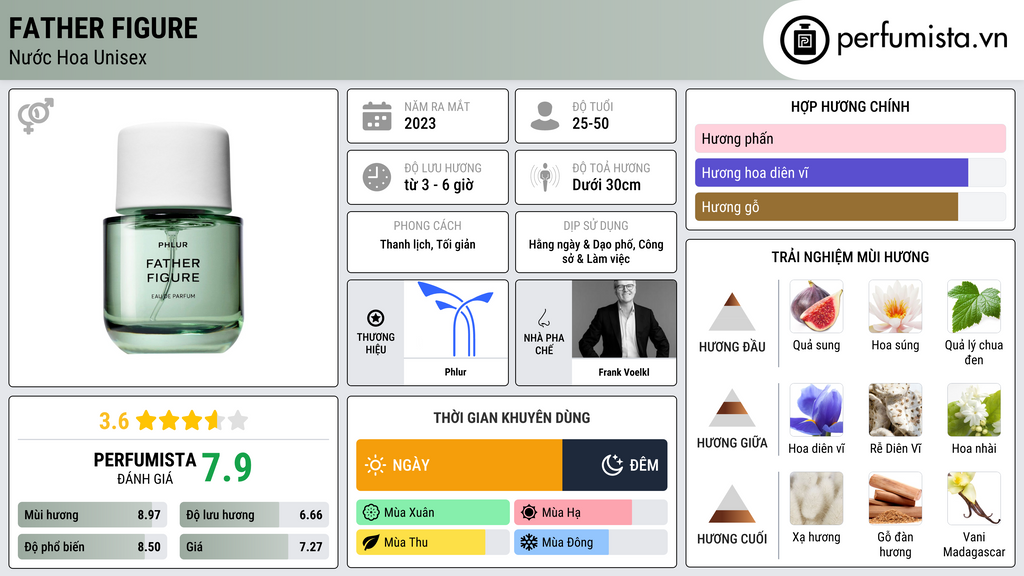Click the Vani Madagascar vanilla image

(974, 498)
